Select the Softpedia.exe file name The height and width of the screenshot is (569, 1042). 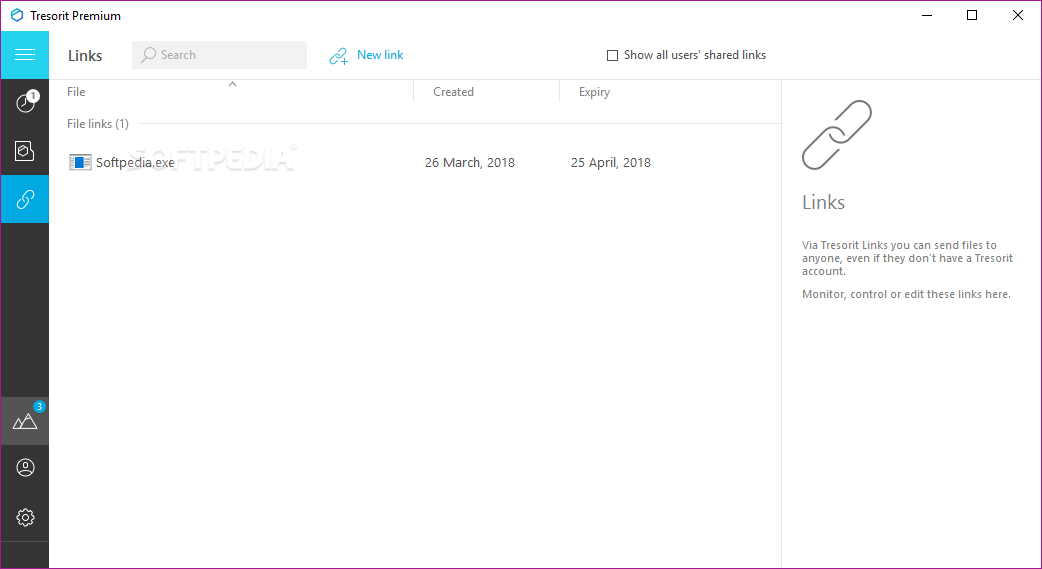[x=135, y=162]
